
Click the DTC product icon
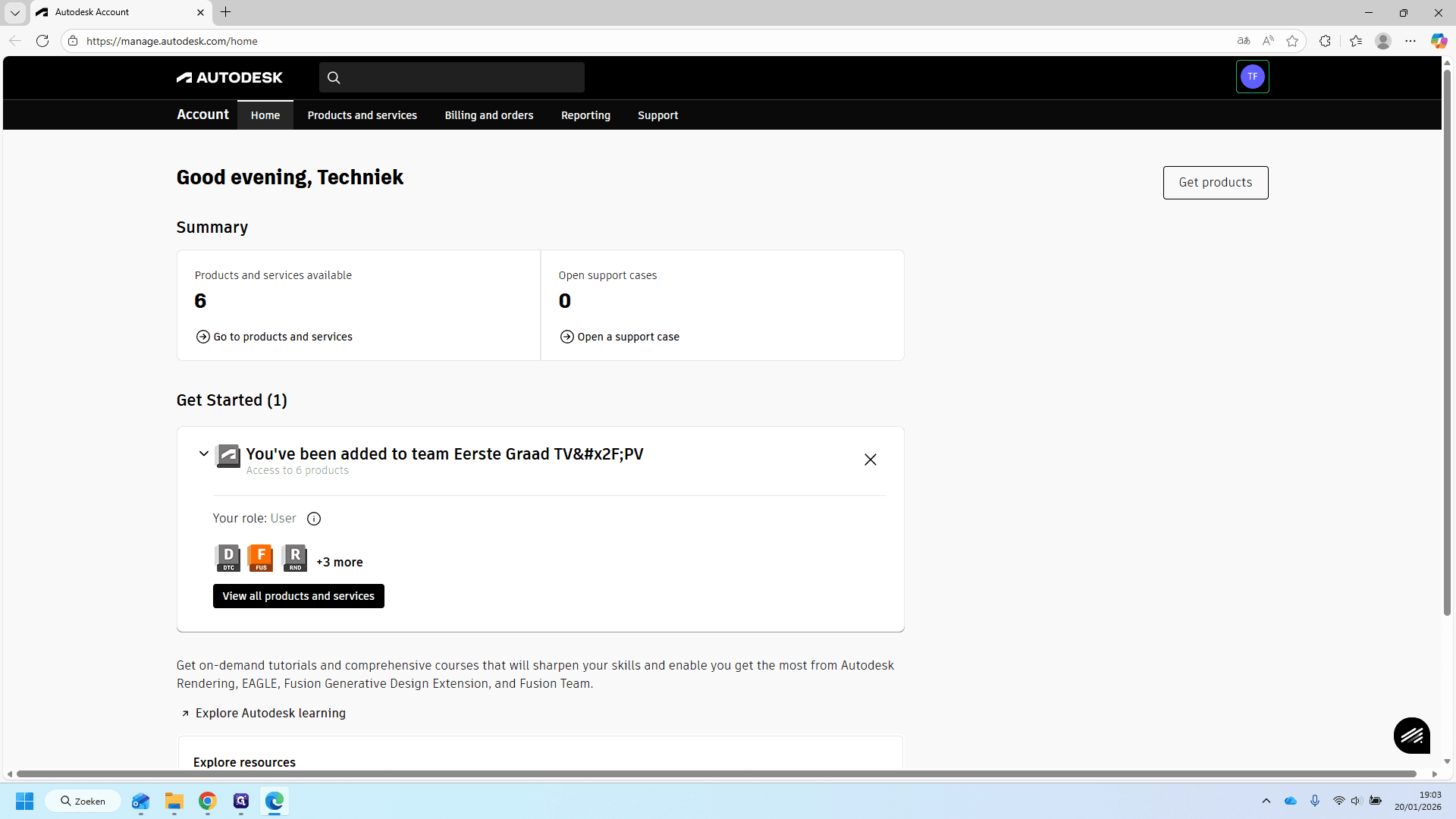point(227,558)
